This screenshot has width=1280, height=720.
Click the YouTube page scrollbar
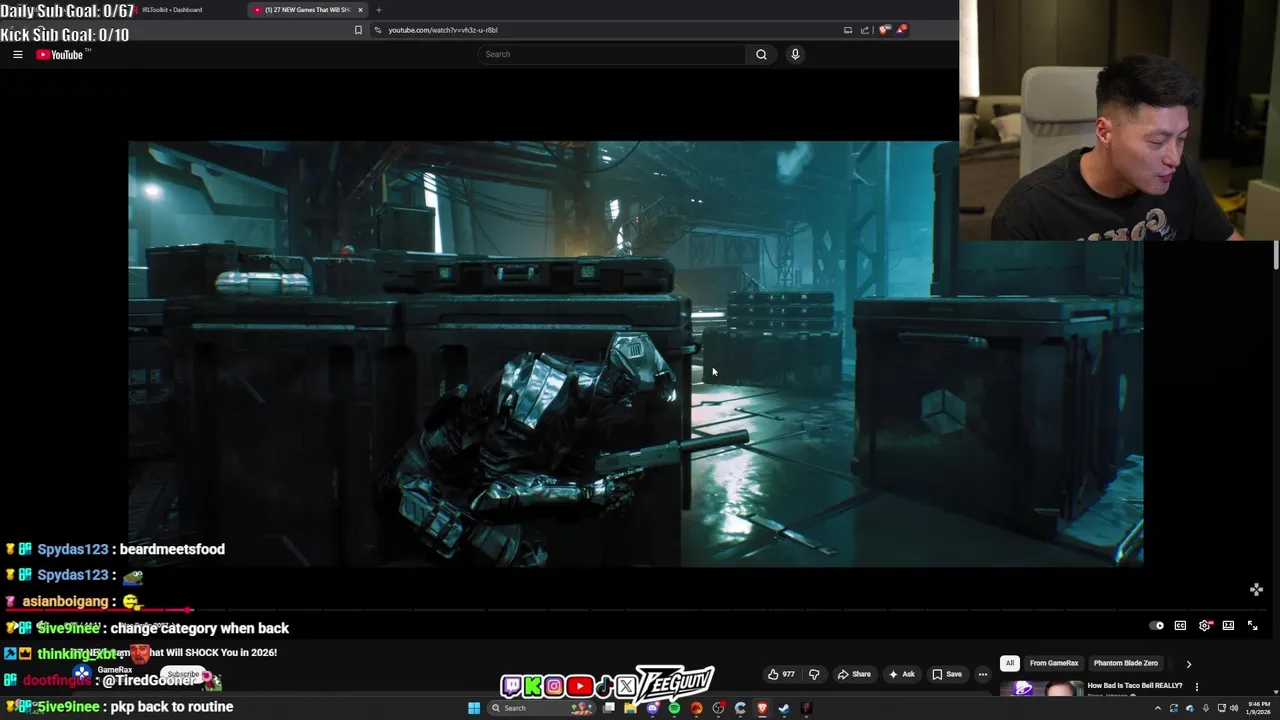coord(1276,254)
